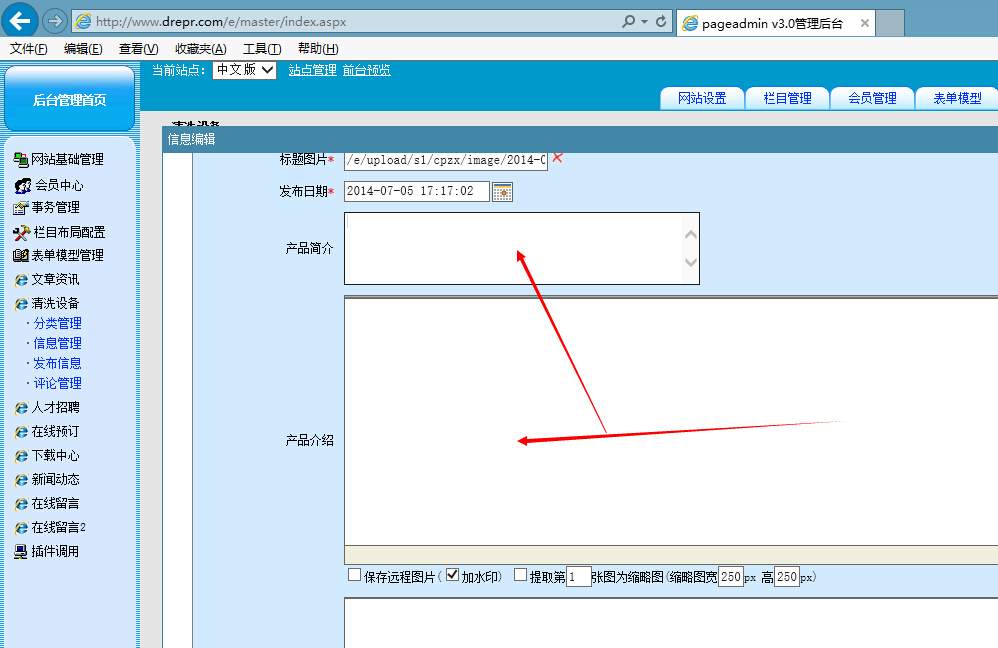
Task: Open the 中文版 site dropdown
Action: pos(244,70)
